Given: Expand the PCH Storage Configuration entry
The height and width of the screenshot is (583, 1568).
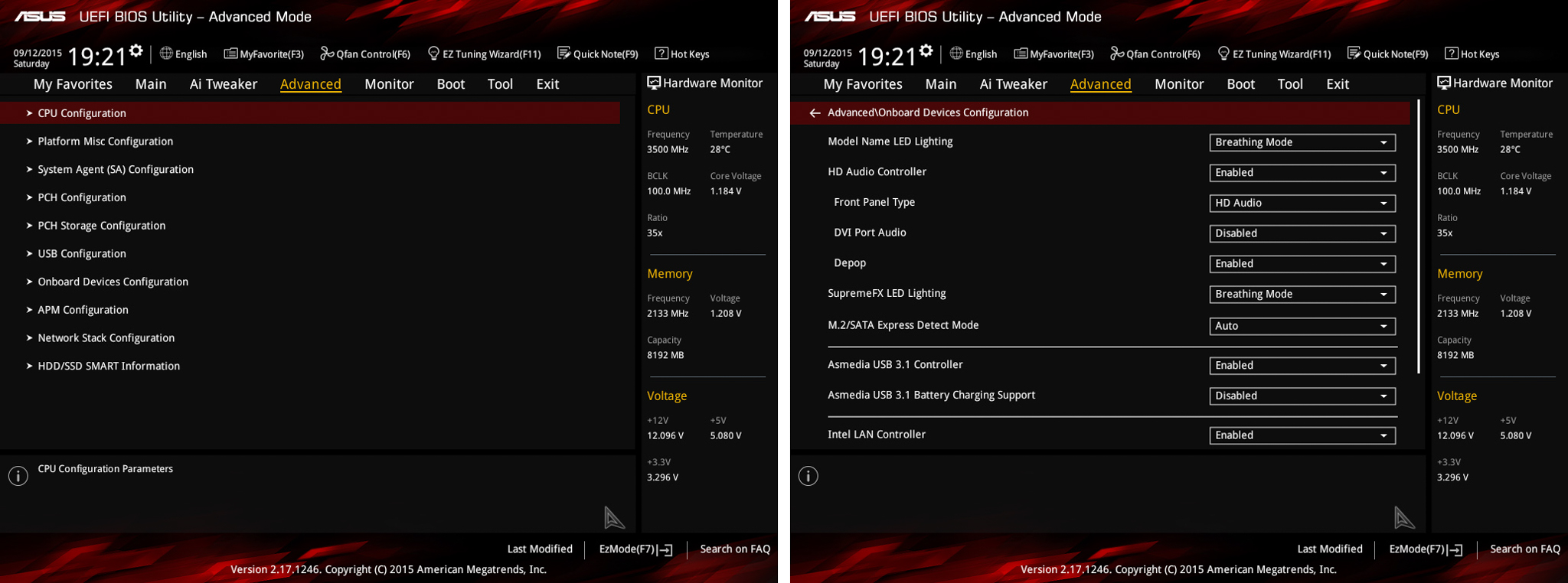Looking at the screenshot, I should [101, 226].
